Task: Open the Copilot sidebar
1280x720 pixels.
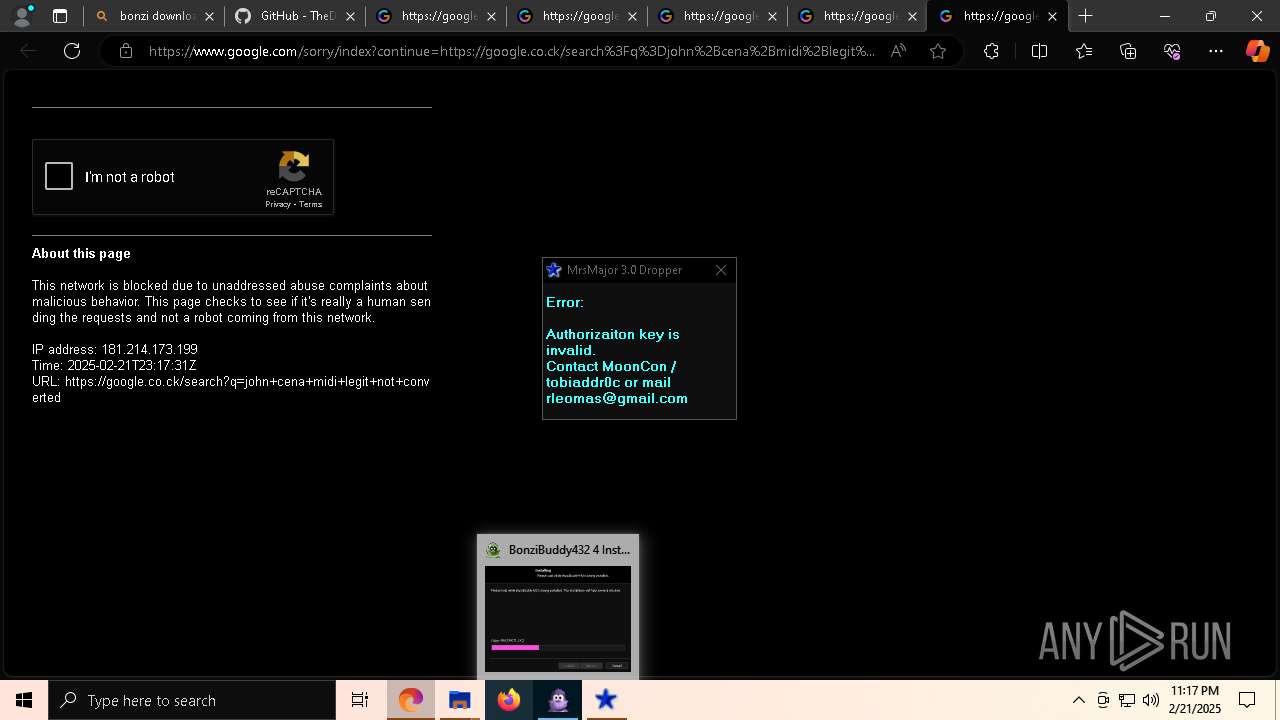Action: (x=1257, y=51)
